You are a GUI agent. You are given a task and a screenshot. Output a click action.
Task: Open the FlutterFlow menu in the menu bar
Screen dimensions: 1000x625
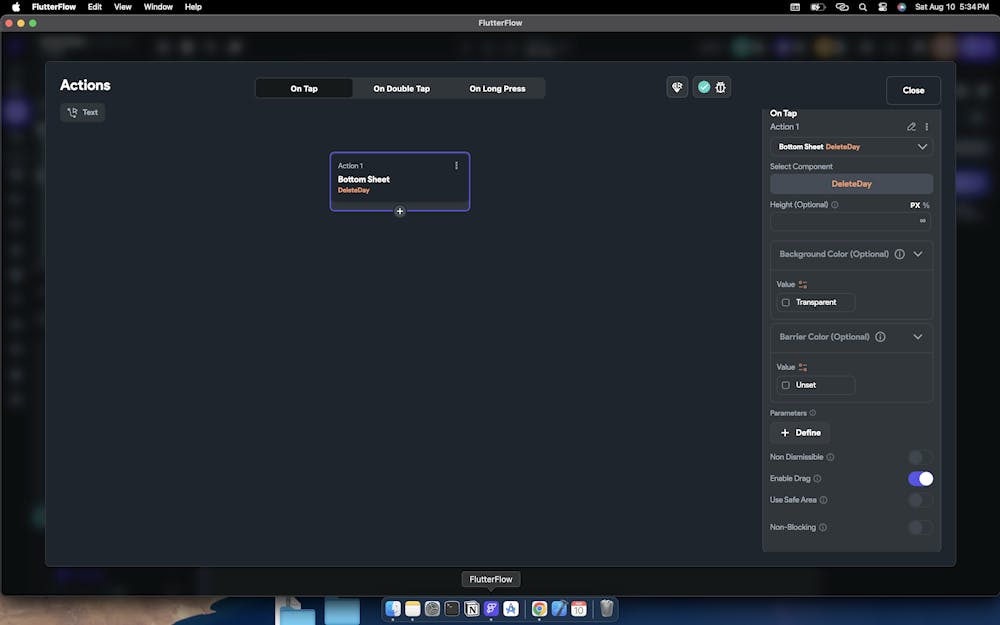click(54, 7)
